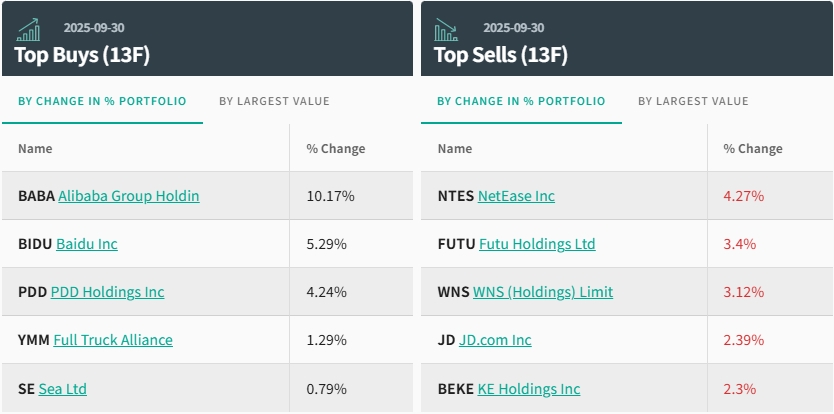Click the Top Buys rising chart icon

pyautogui.click(x=28, y=30)
